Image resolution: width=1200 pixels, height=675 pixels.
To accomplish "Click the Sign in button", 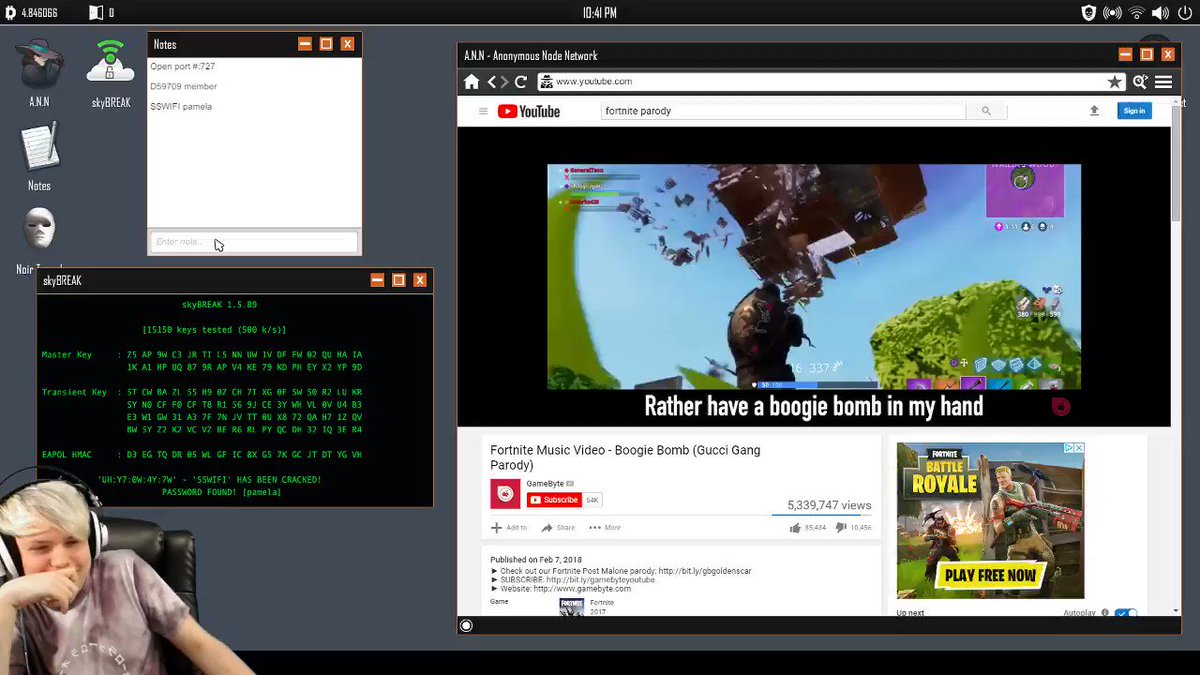I will [x=1134, y=111].
